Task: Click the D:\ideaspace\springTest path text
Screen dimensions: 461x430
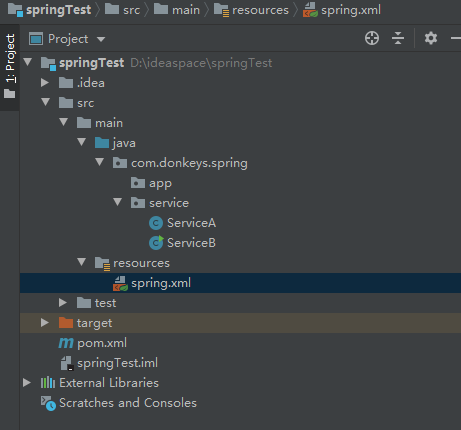Action: pos(201,63)
